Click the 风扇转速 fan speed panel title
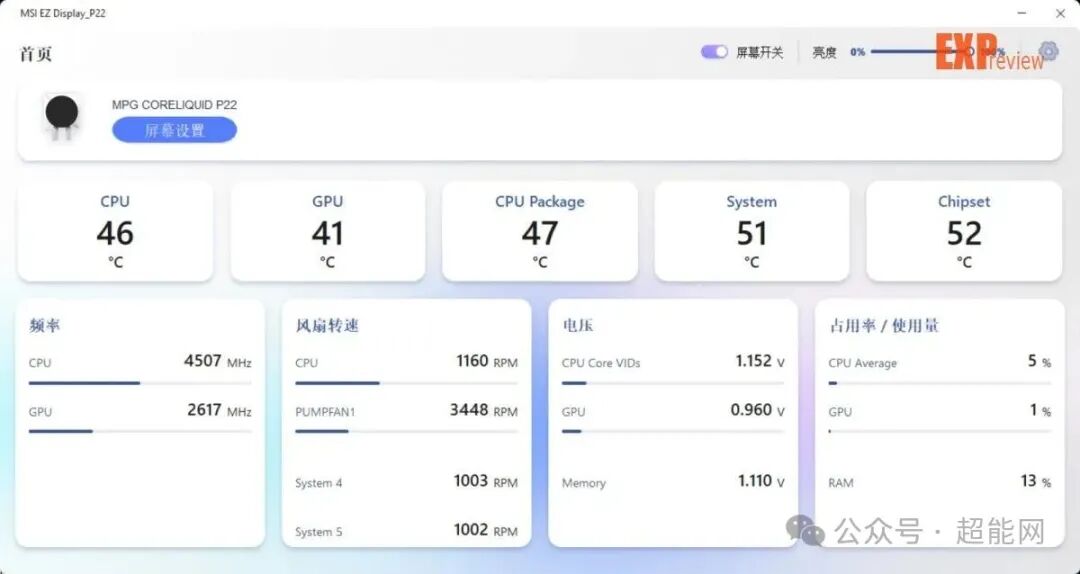This screenshot has height=574, width=1080. (327, 325)
